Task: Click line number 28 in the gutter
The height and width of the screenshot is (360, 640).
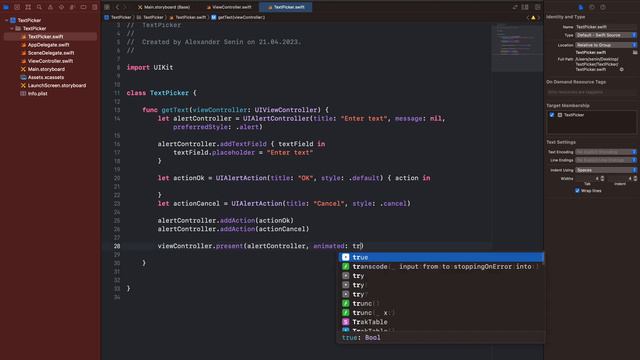Action: [117, 246]
